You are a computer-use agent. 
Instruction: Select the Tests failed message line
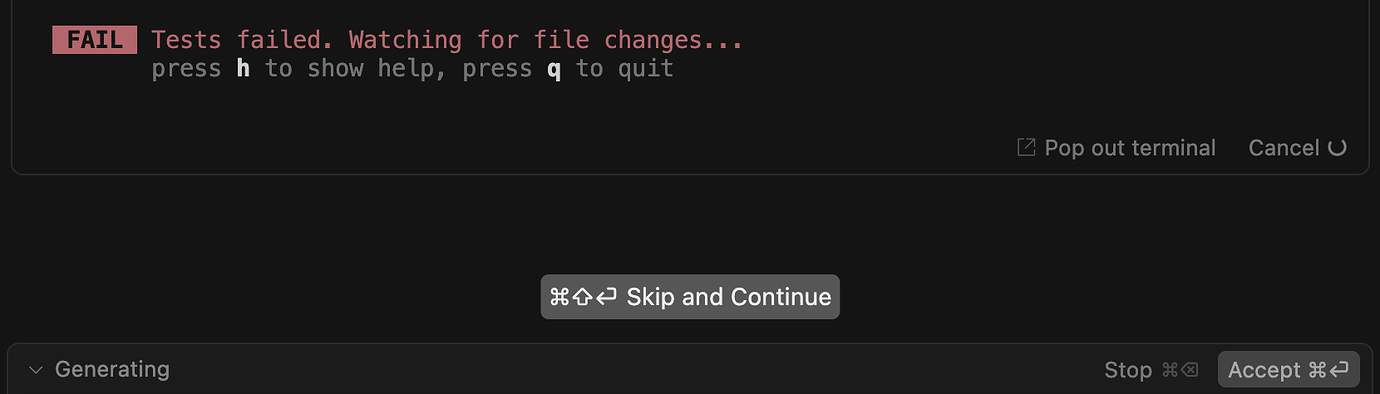(x=447, y=40)
